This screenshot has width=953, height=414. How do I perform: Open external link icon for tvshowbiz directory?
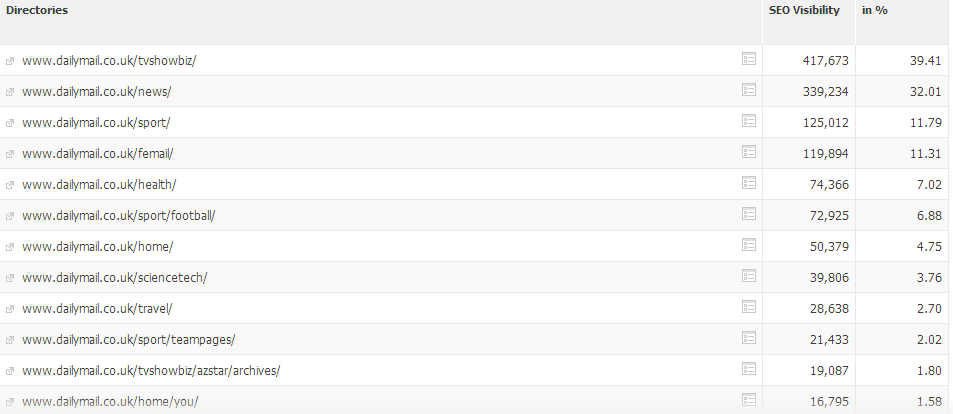tap(10, 61)
